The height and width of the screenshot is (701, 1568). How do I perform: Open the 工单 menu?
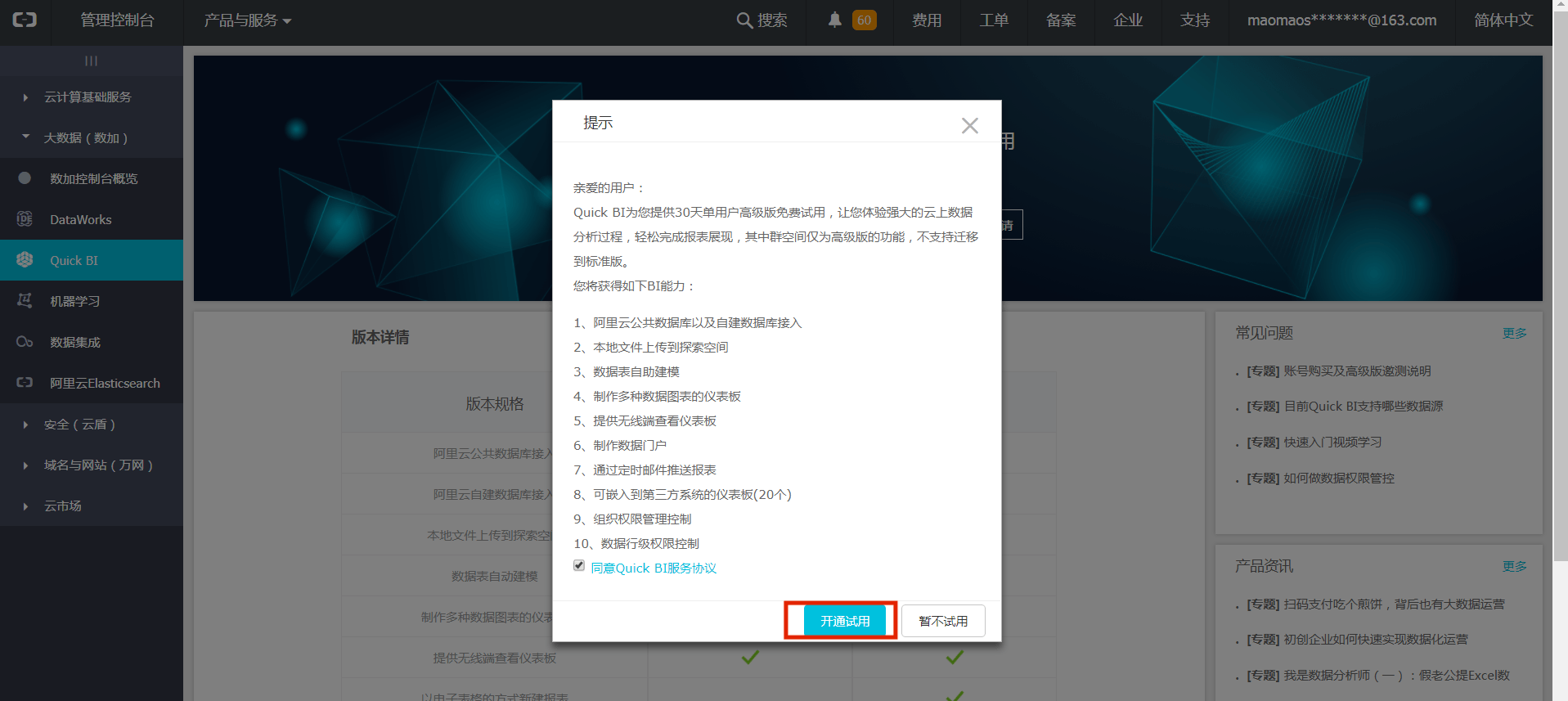994,20
